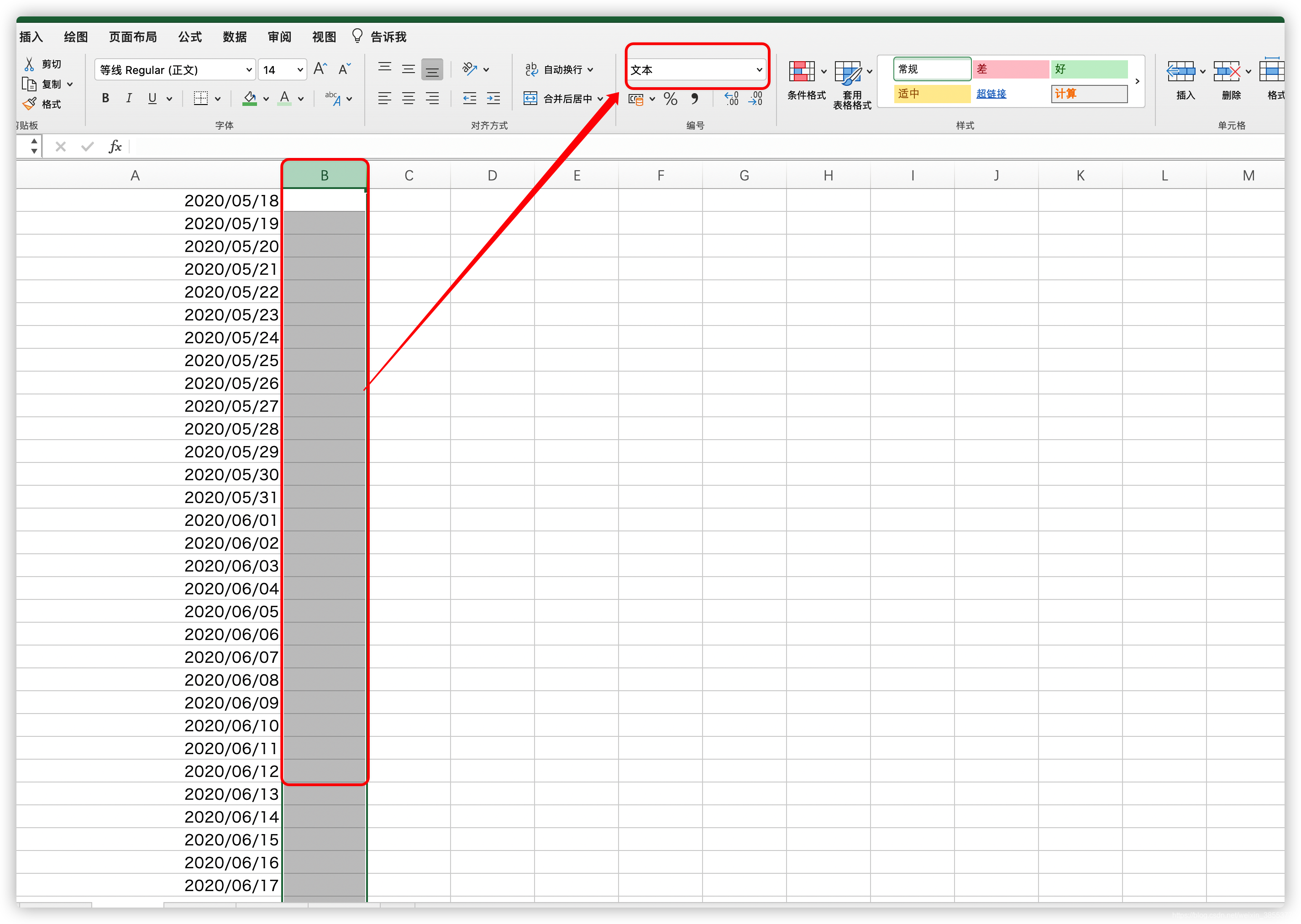Open the underline style dropdown arrow
The height and width of the screenshot is (924, 1301).
coord(169,99)
